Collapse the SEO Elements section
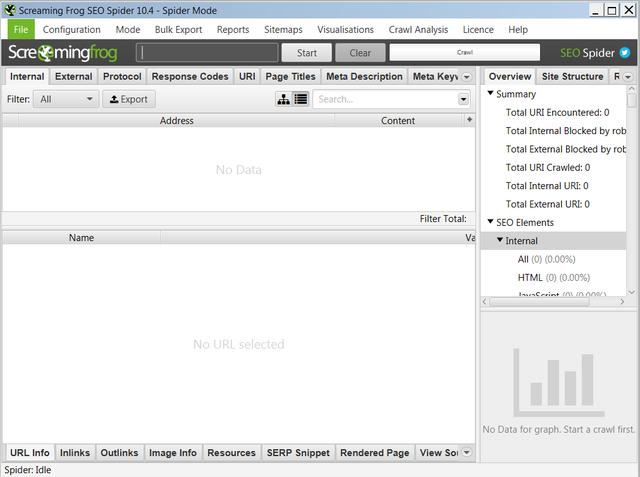 (490, 222)
